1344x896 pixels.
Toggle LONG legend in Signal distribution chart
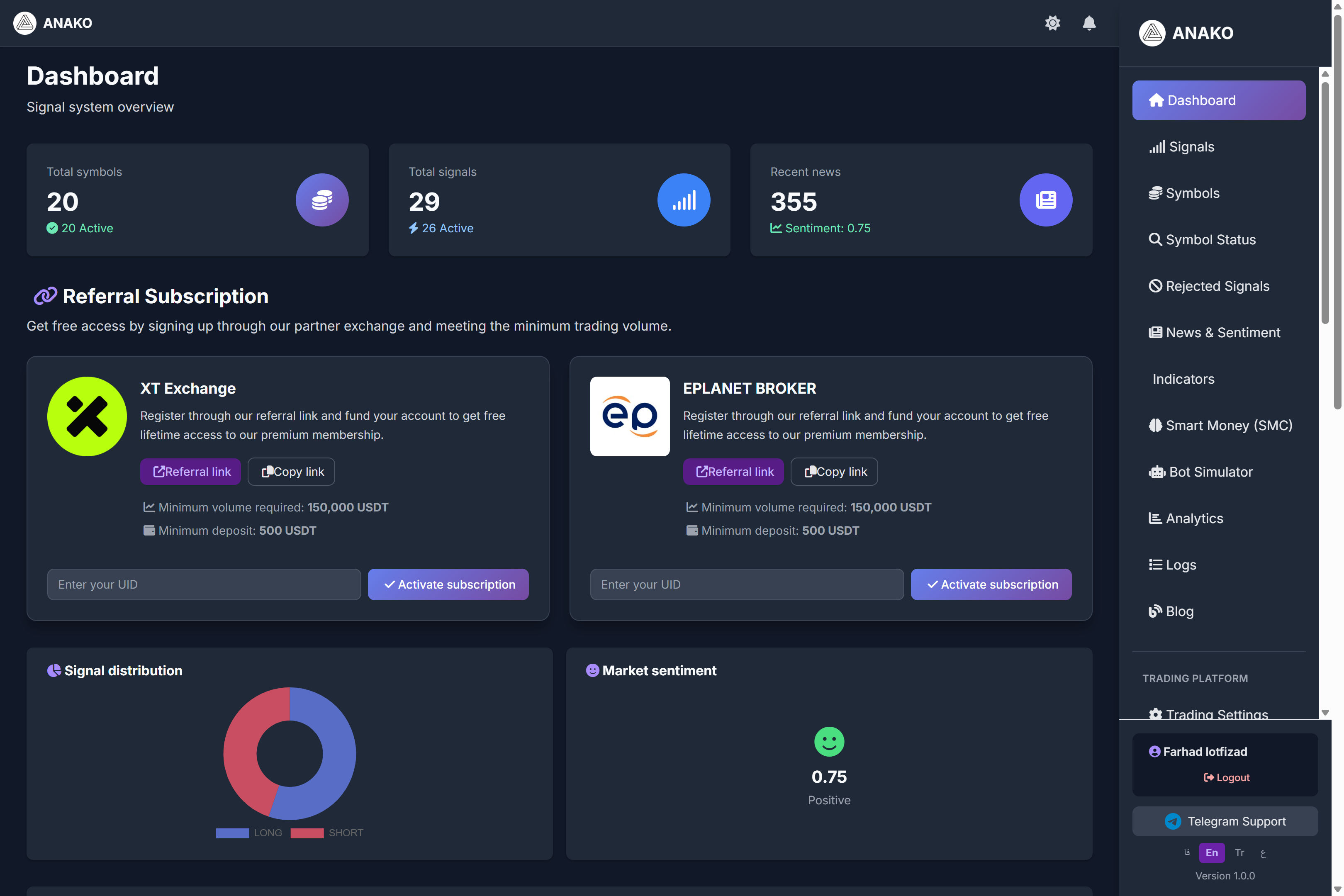click(x=249, y=833)
